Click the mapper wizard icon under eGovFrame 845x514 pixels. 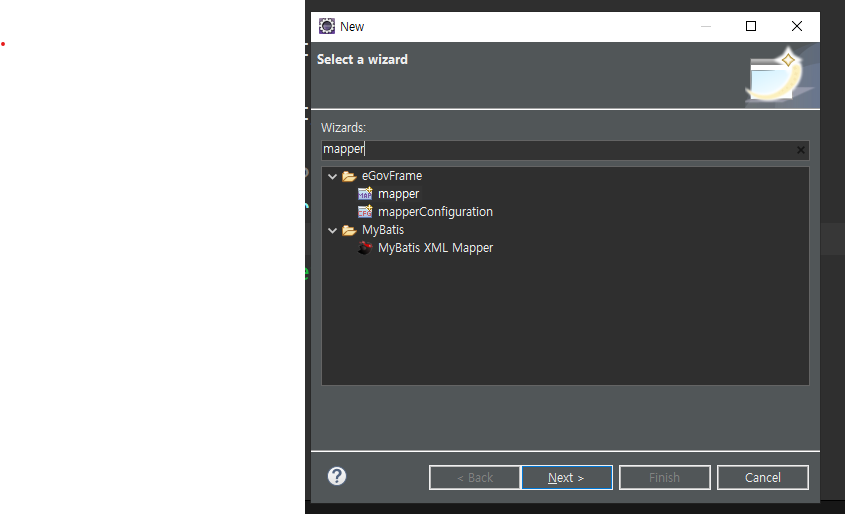click(365, 193)
